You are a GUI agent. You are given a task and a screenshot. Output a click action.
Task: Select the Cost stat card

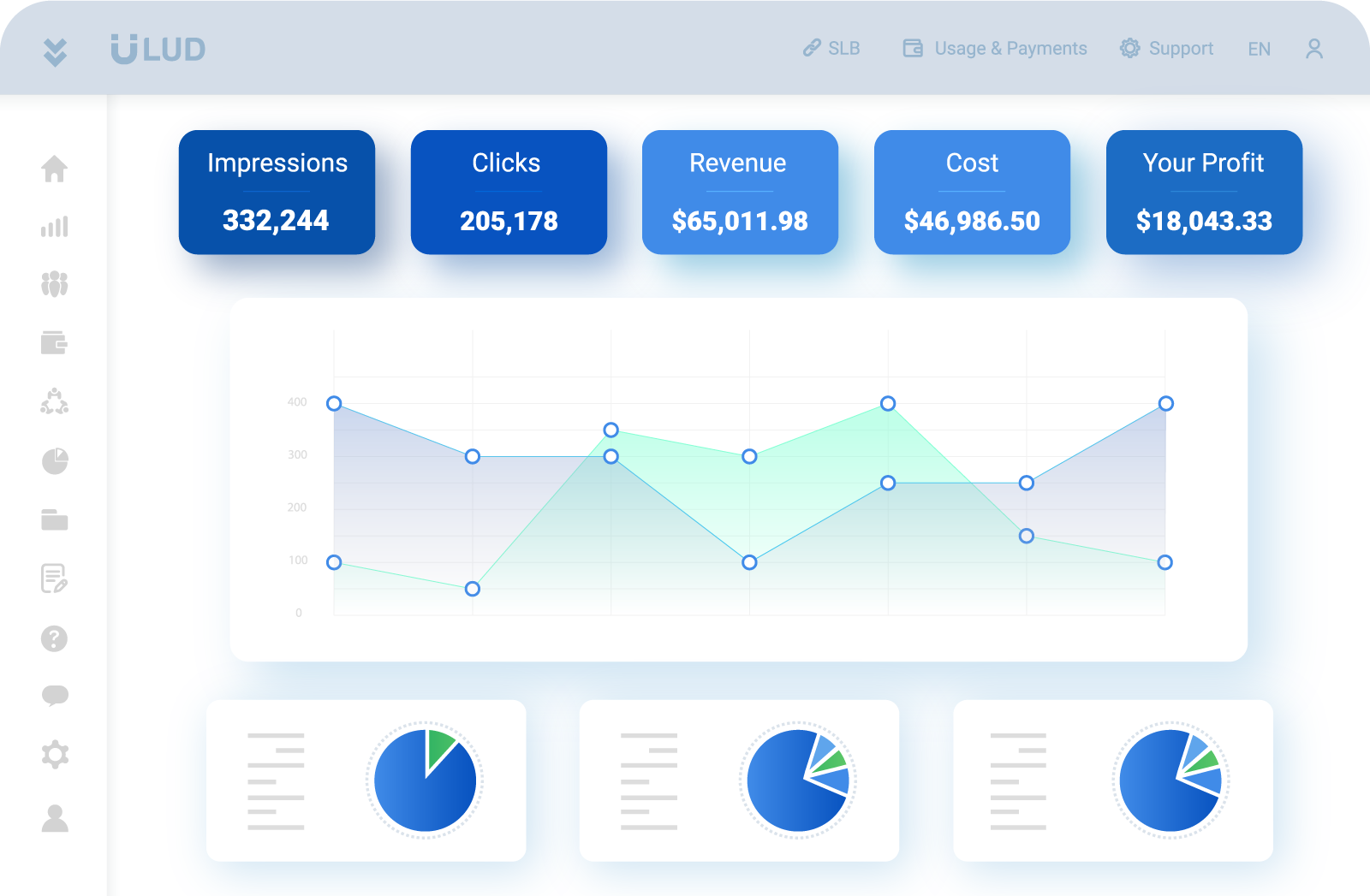[x=972, y=192]
